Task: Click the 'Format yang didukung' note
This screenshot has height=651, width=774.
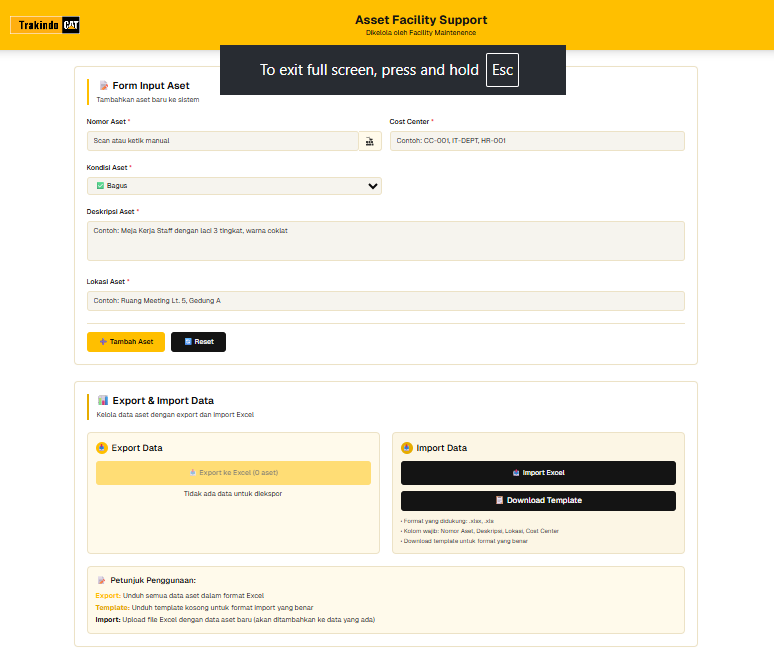Action: (448, 521)
